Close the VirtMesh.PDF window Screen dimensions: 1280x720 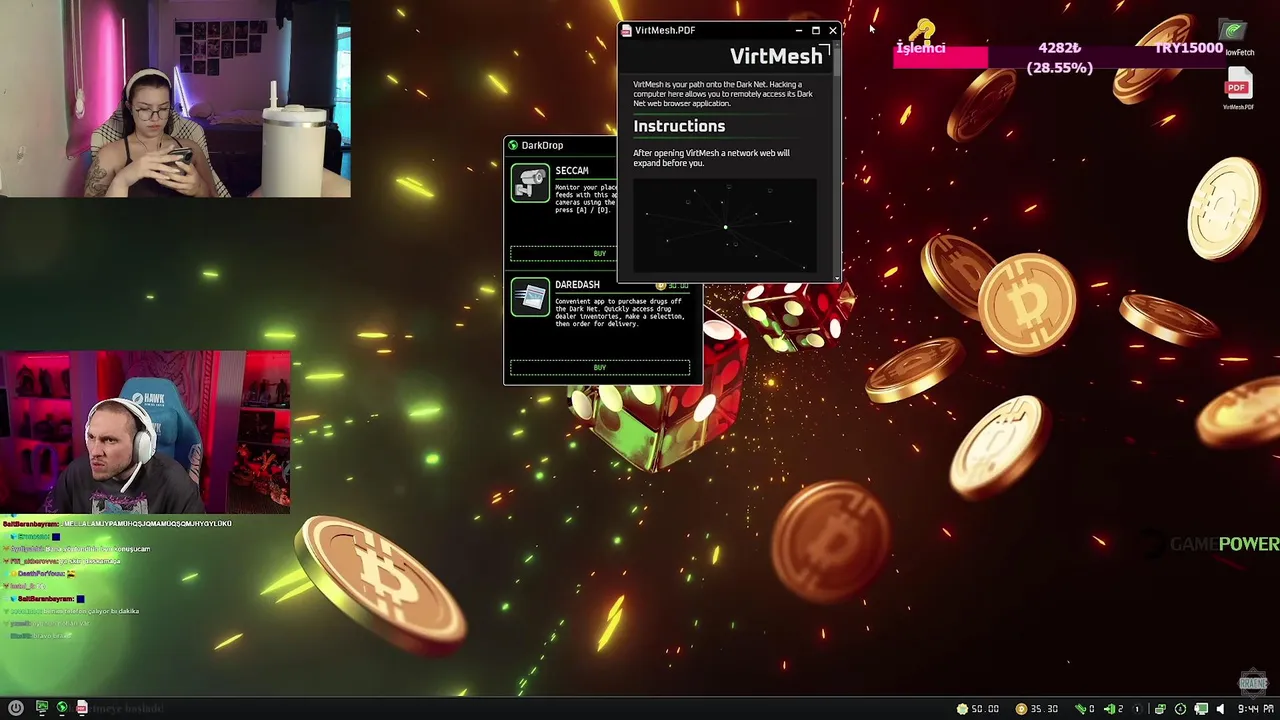click(832, 31)
